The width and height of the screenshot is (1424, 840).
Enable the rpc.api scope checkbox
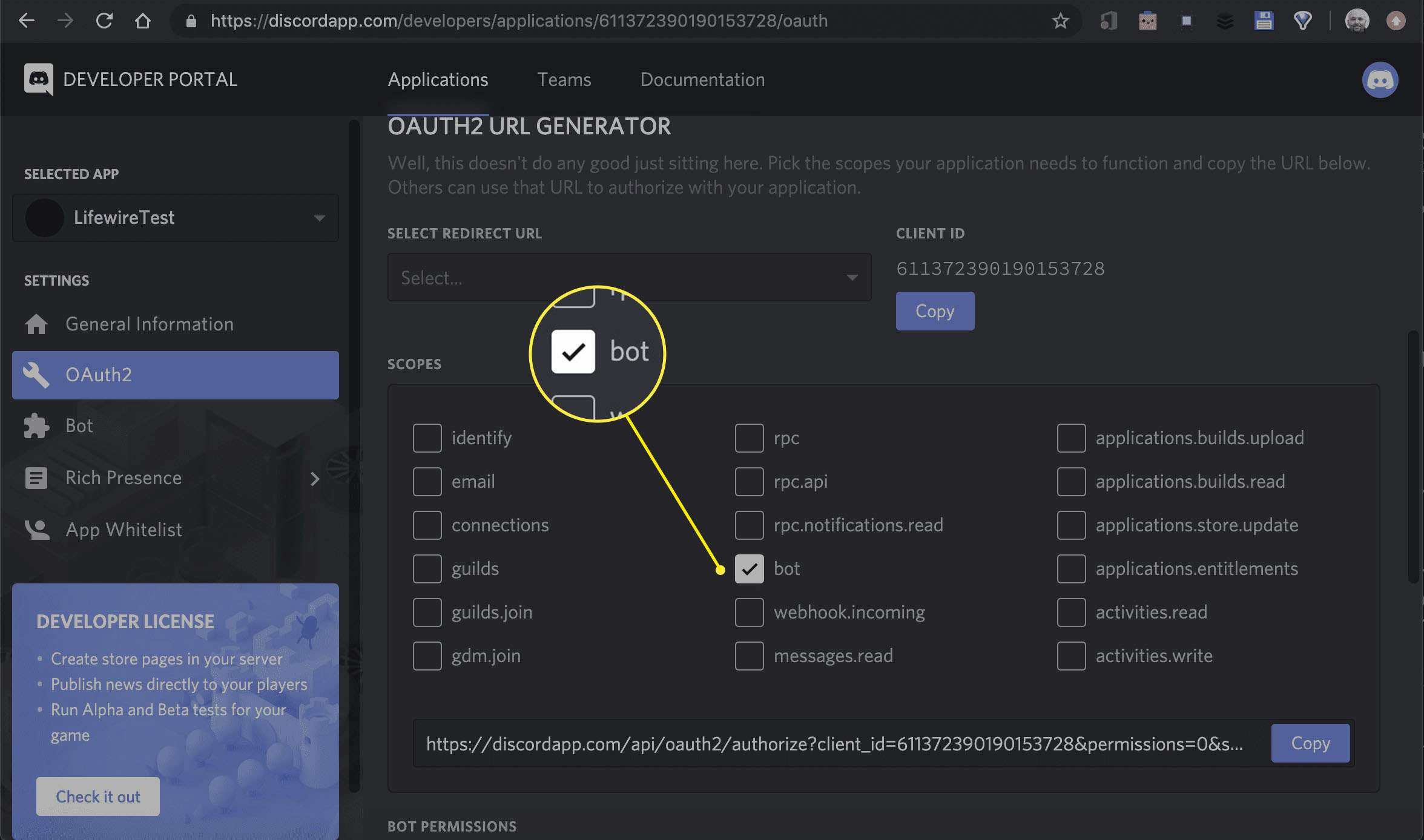tap(750, 482)
